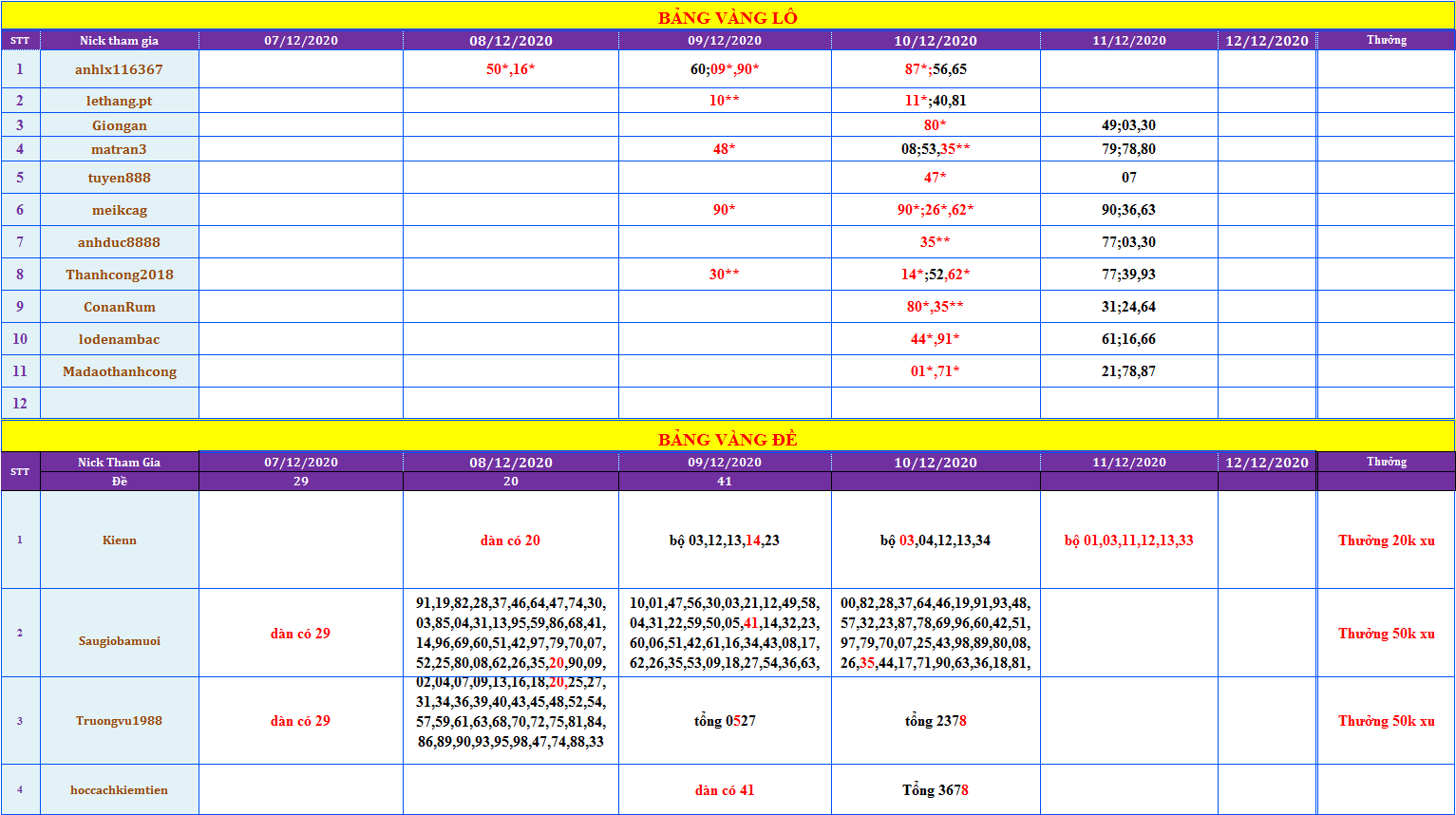Select dàn có 29 in Truongvu1988 row

coord(301,720)
